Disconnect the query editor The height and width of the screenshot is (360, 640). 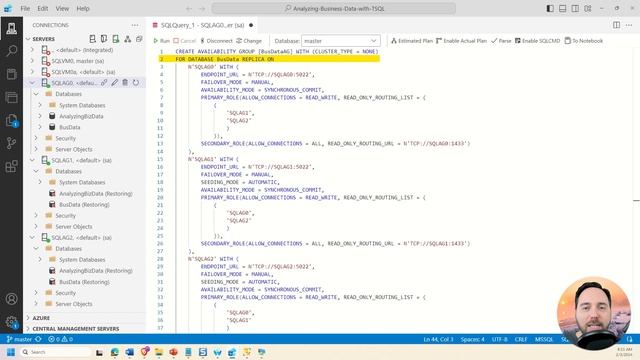[x=216, y=41]
